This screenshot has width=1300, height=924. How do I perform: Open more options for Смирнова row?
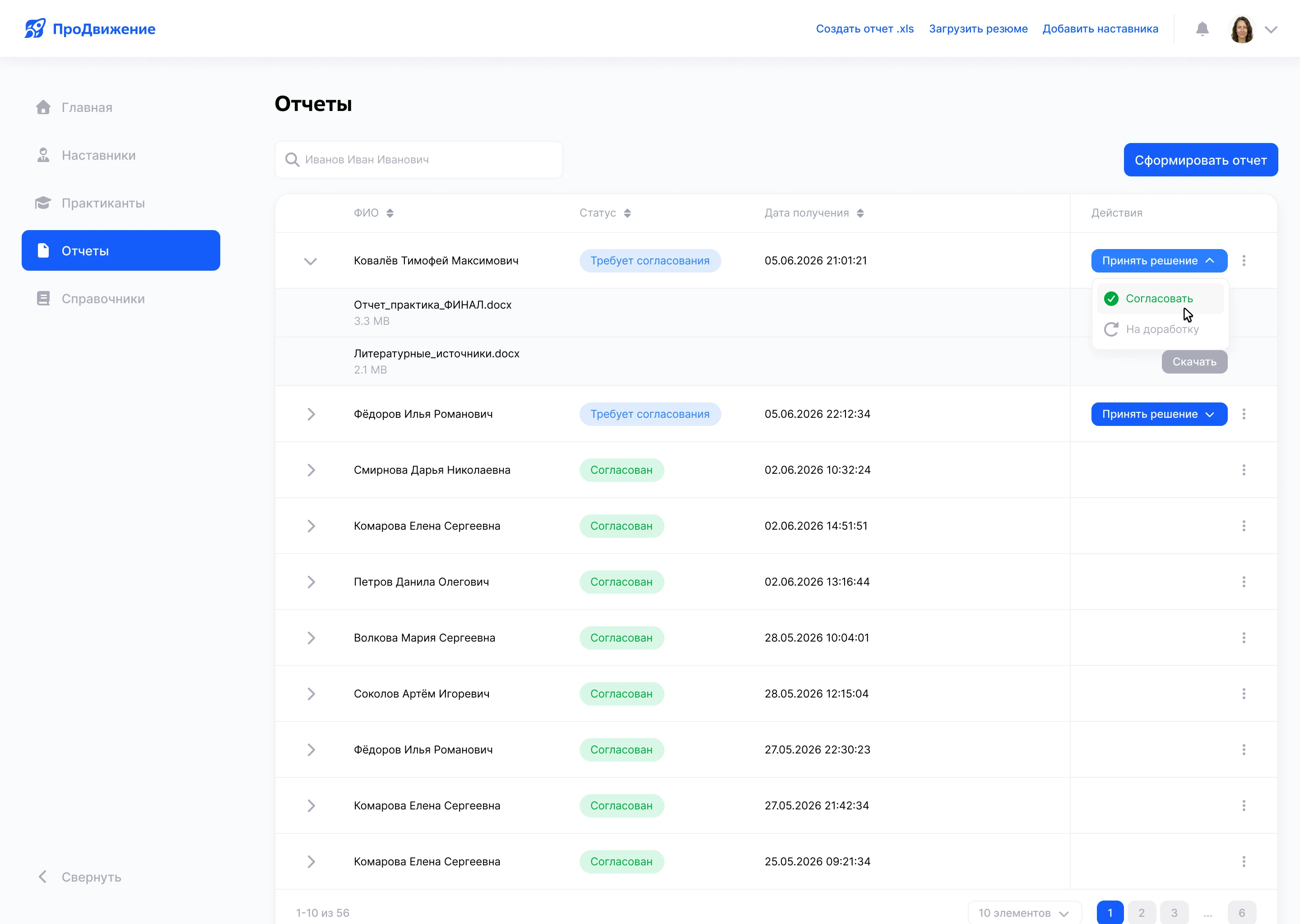(1244, 470)
